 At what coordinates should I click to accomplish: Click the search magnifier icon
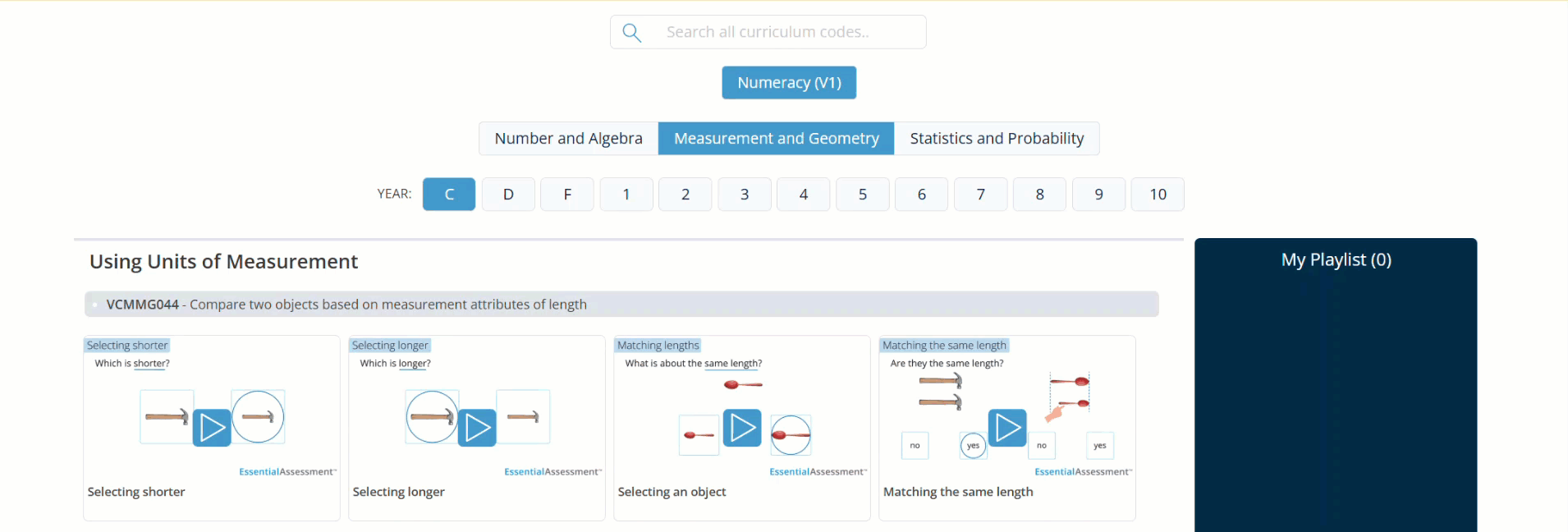(631, 32)
